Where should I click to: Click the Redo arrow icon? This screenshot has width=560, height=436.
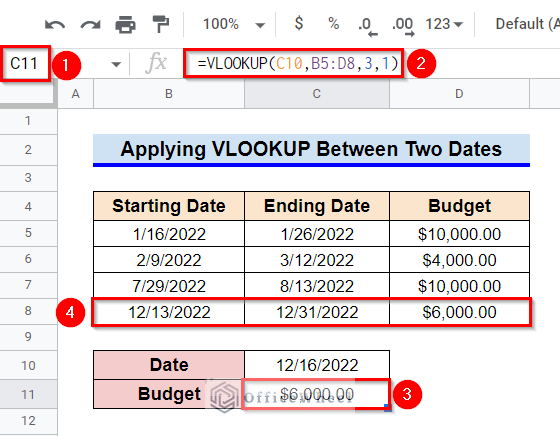point(90,25)
